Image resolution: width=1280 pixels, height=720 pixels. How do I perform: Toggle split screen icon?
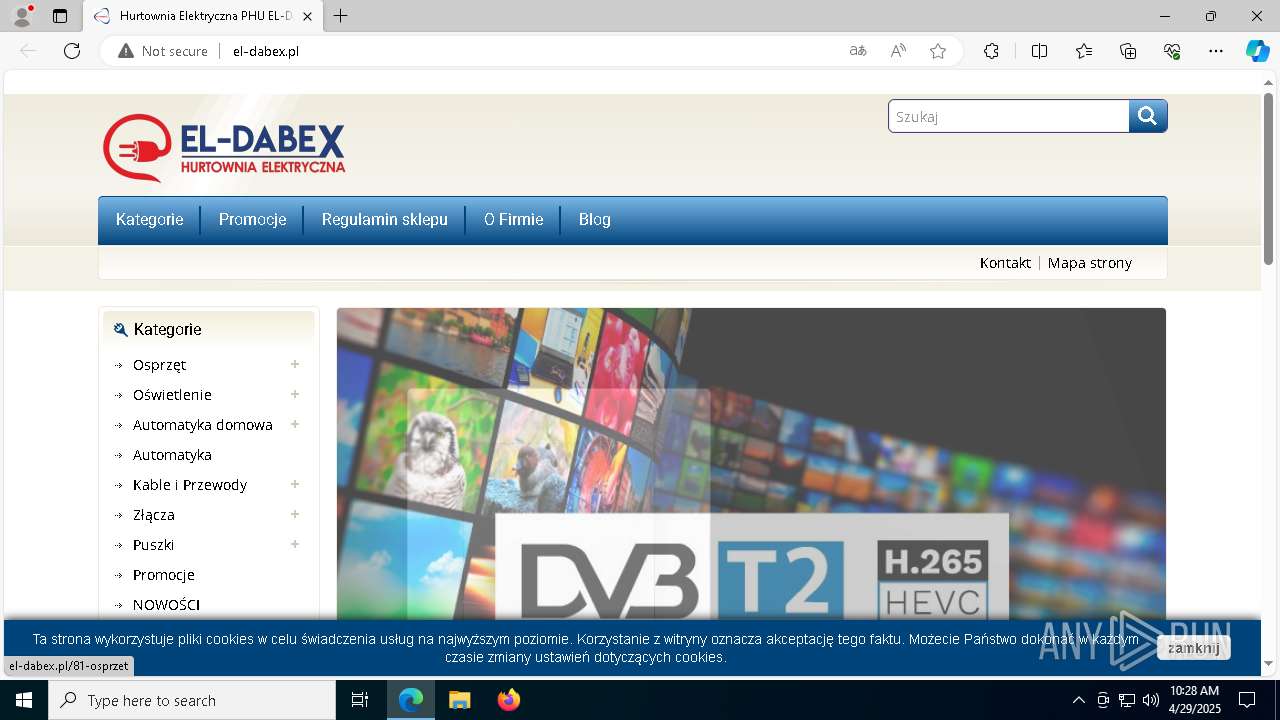pyautogui.click(x=1039, y=51)
